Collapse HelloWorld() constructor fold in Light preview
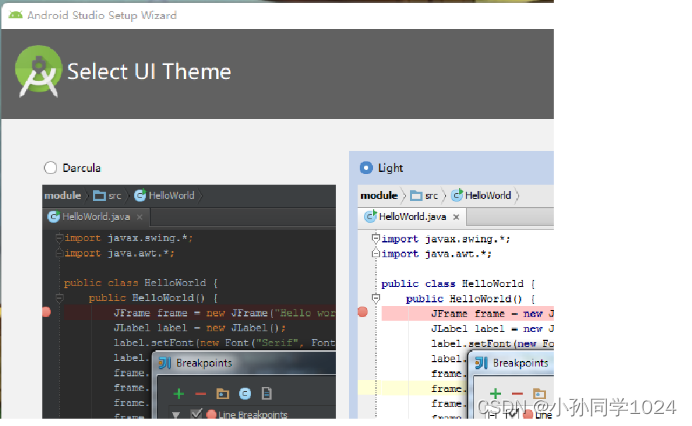Screen dimensions: 692x426 (x=376, y=298)
